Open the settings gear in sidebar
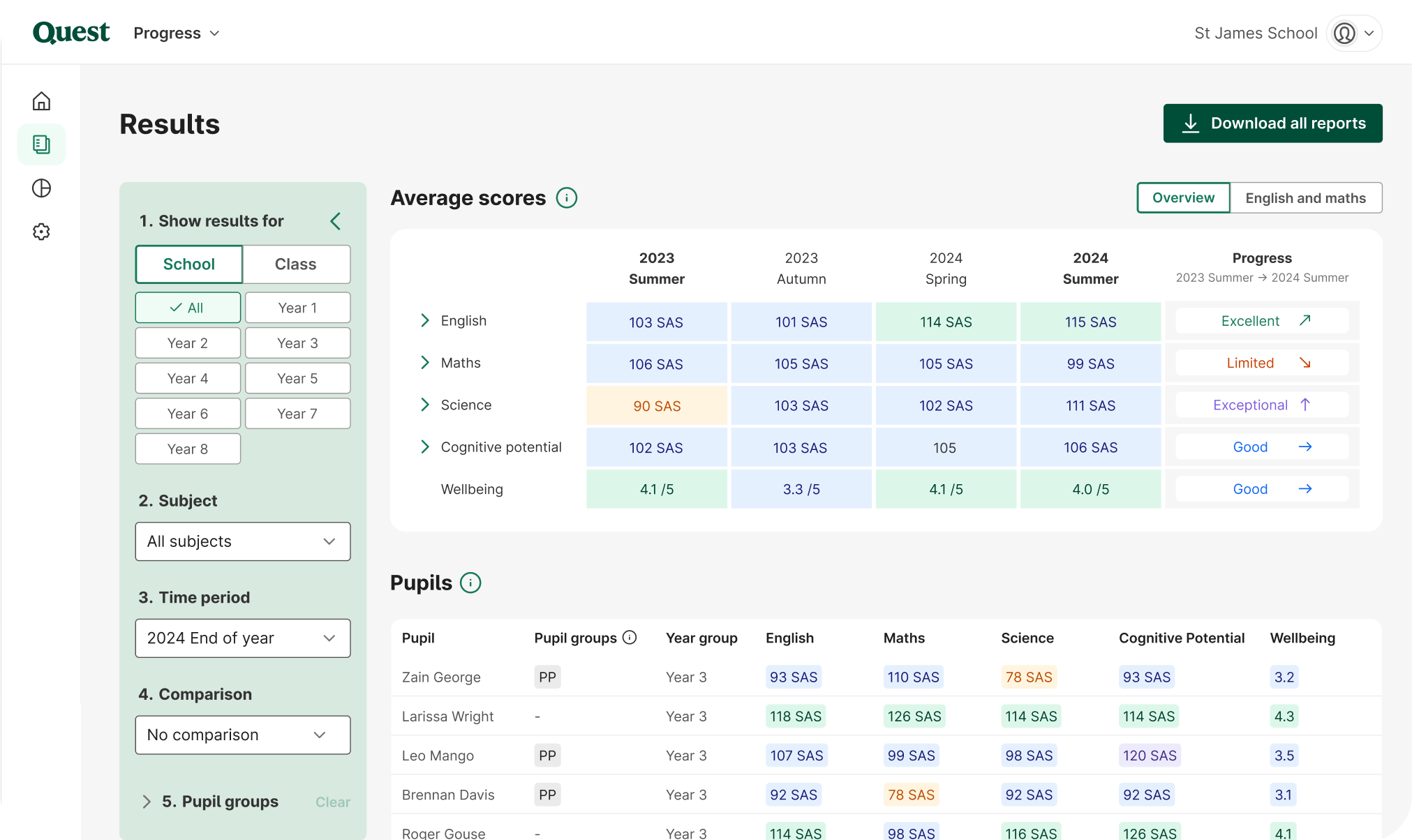1412x840 pixels. [x=41, y=232]
